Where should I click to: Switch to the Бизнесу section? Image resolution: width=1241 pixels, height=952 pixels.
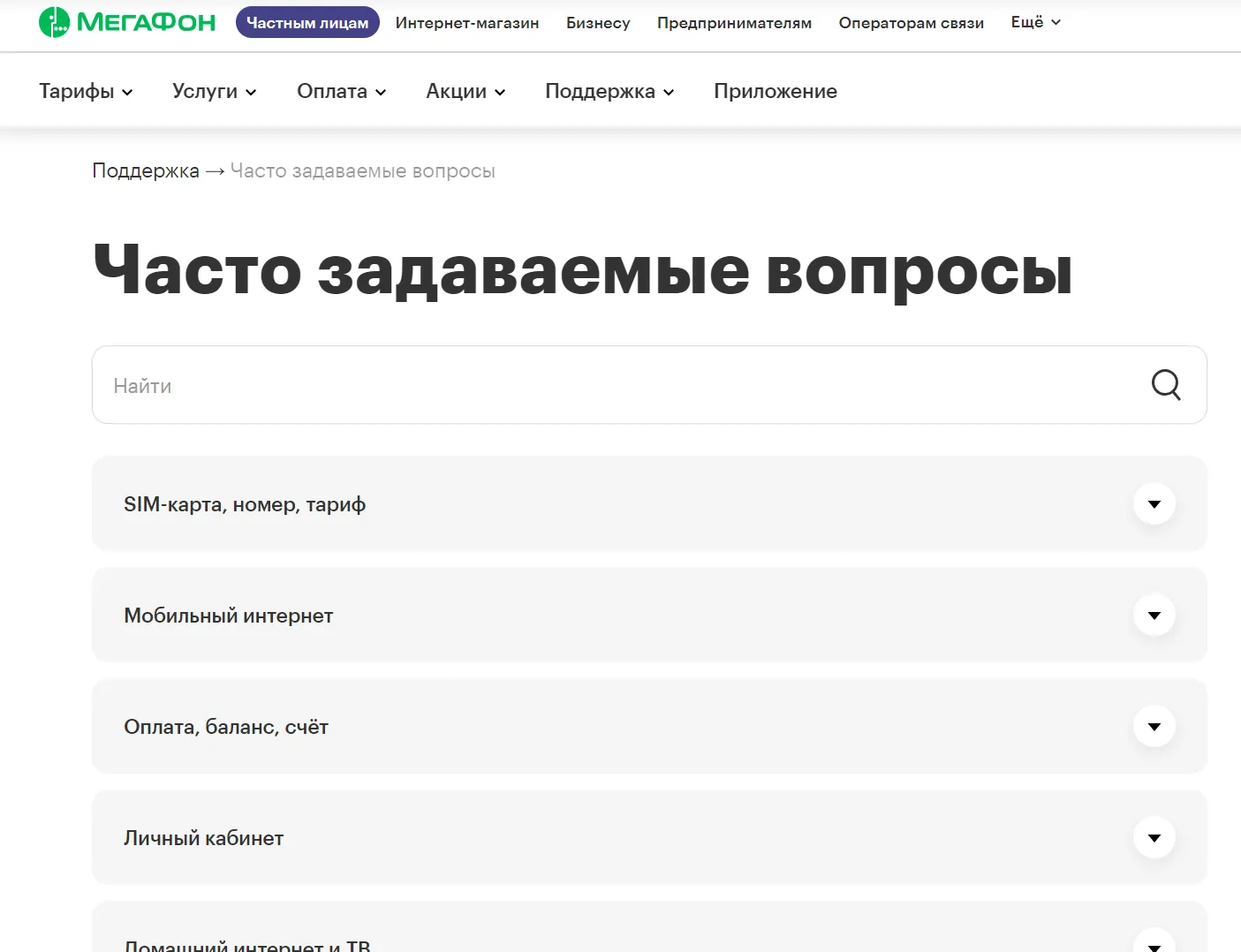tap(598, 23)
